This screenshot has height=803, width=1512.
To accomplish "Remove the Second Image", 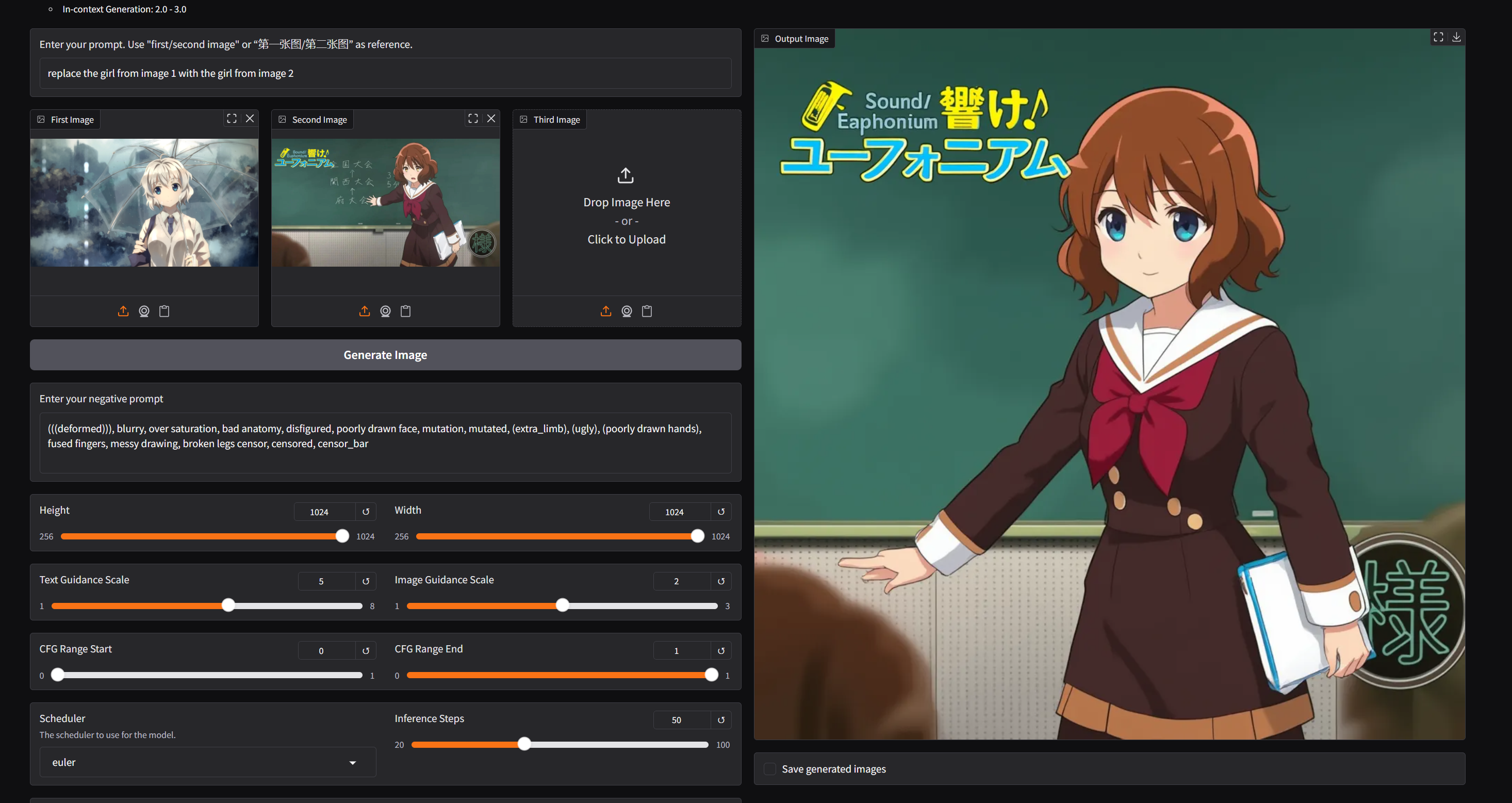I will pos(491,119).
